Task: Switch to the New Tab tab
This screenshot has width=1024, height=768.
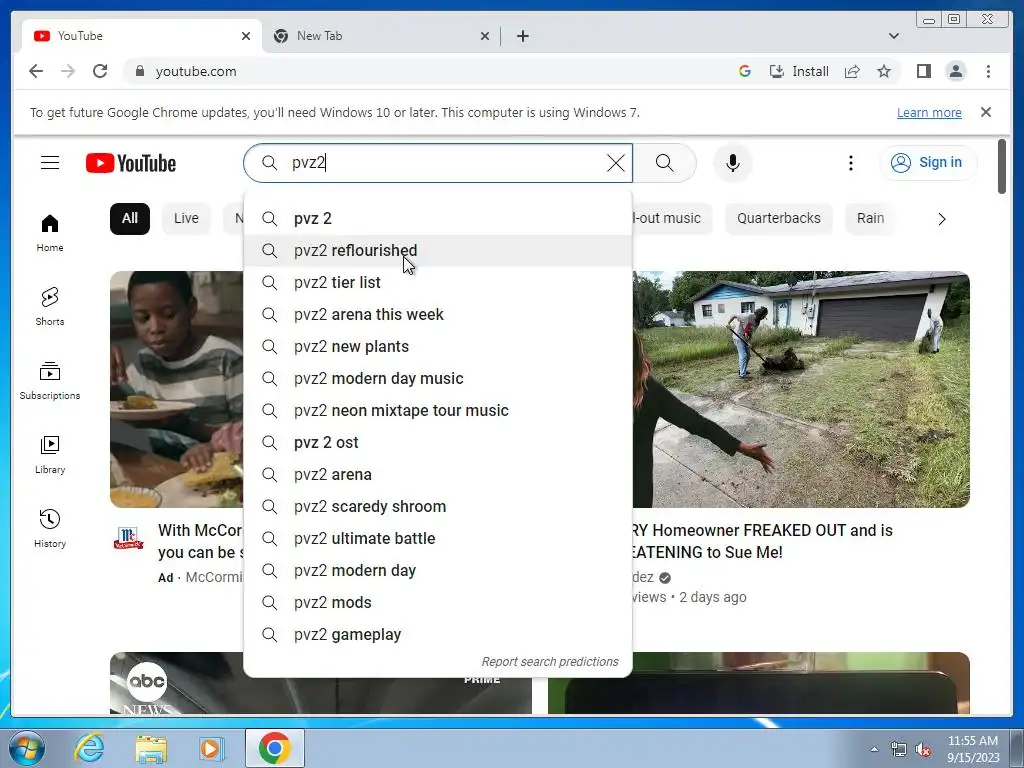Action: 381,36
